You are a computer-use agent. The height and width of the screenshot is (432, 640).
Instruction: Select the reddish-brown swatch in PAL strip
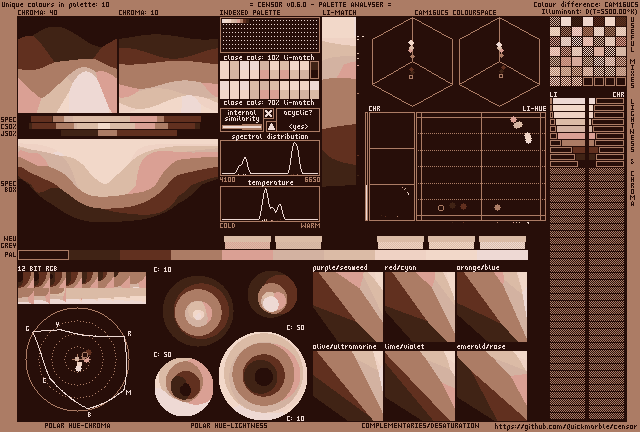pyautogui.click(x=145, y=255)
